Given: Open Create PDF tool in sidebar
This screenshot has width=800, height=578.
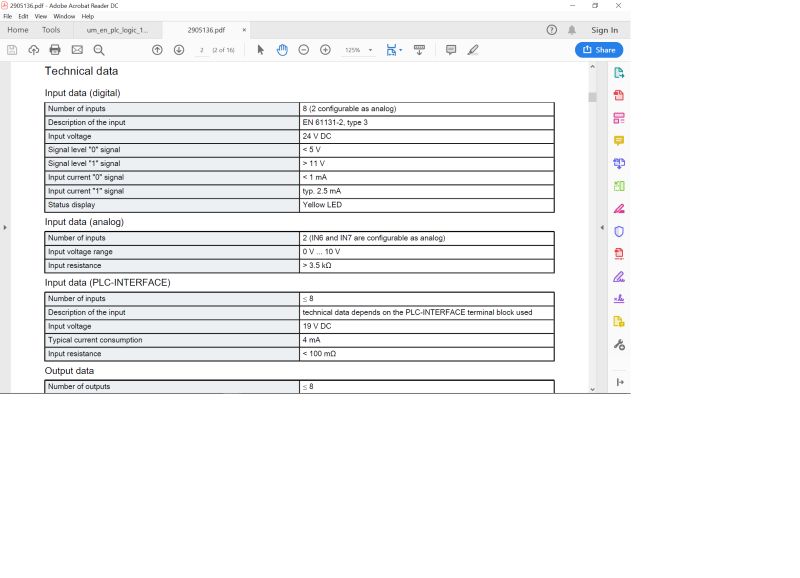Looking at the screenshot, I should 619,95.
